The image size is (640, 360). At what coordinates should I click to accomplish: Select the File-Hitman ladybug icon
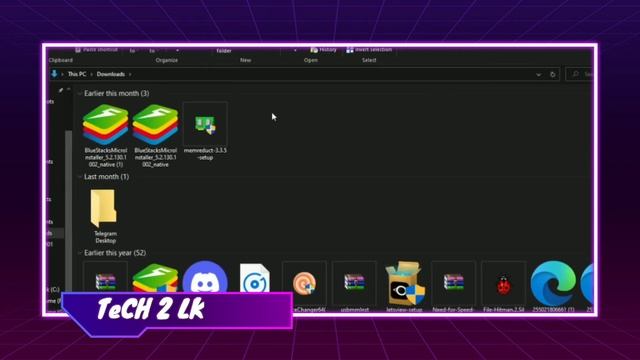504,286
